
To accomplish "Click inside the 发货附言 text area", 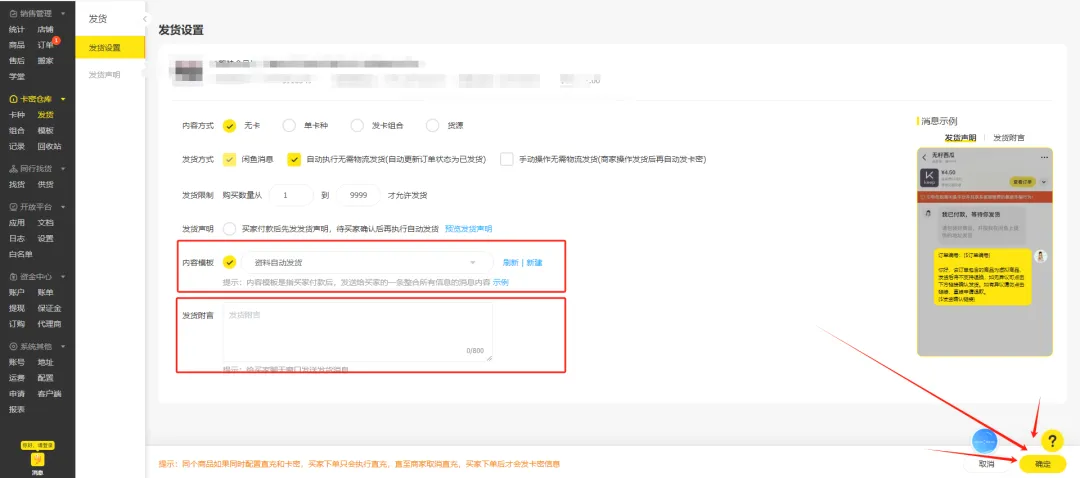I will click(357, 332).
